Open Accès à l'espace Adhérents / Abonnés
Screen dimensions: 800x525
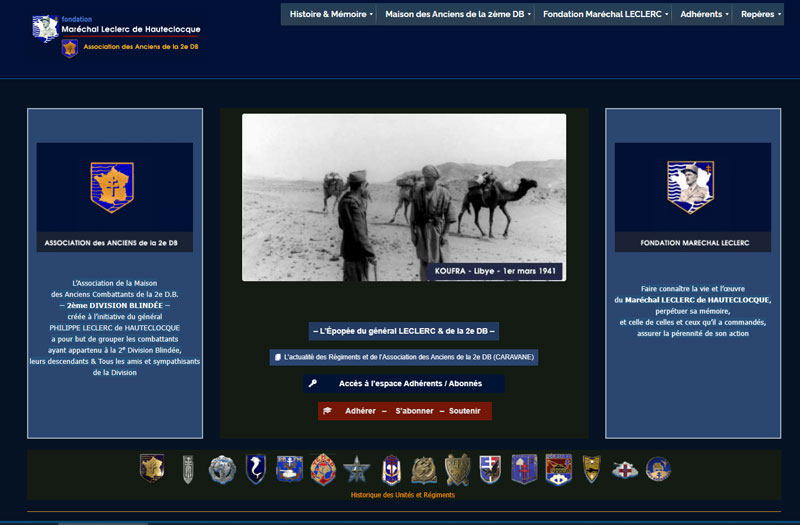point(404,384)
